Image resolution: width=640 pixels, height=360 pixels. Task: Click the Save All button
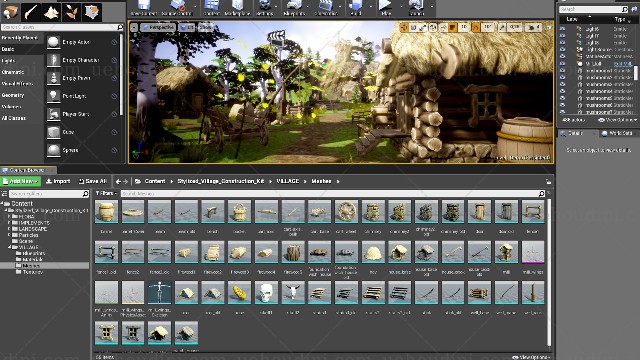click(x=92, y=181)
